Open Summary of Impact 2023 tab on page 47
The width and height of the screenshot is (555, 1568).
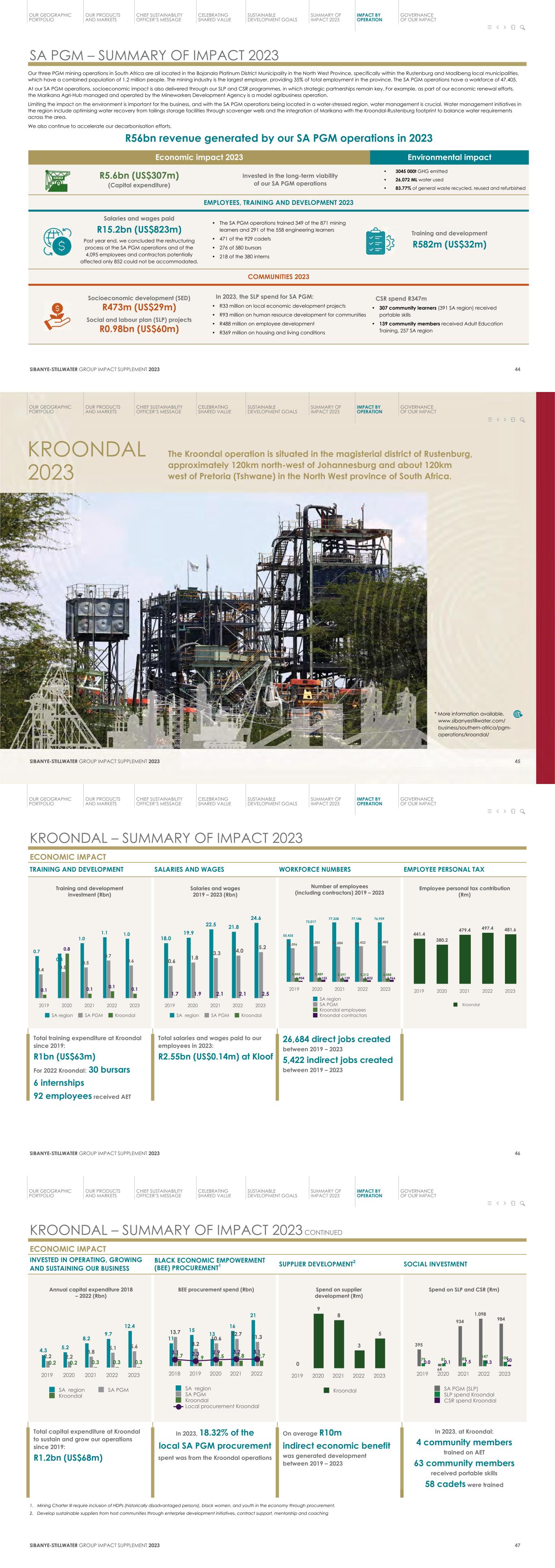(x=326, y=1193)
